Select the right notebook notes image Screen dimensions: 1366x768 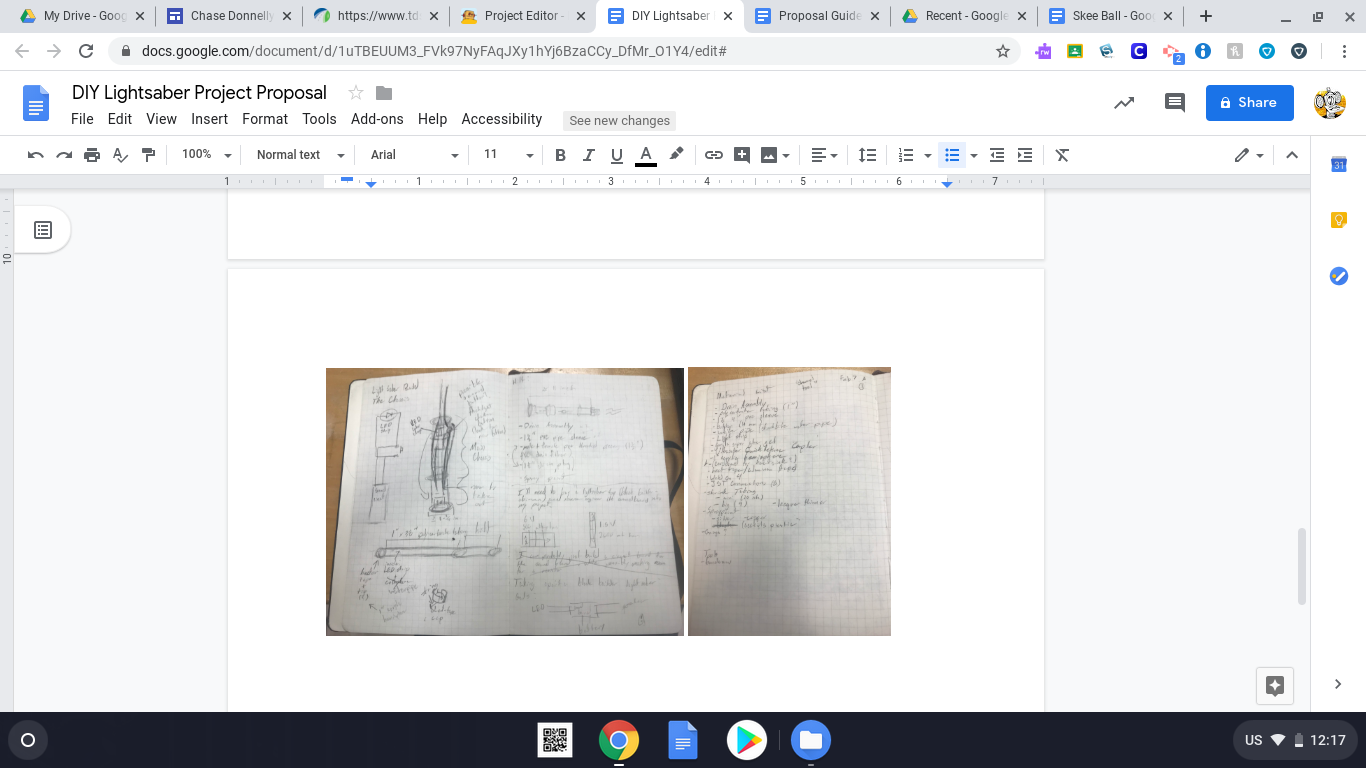(x=789, y=502)
